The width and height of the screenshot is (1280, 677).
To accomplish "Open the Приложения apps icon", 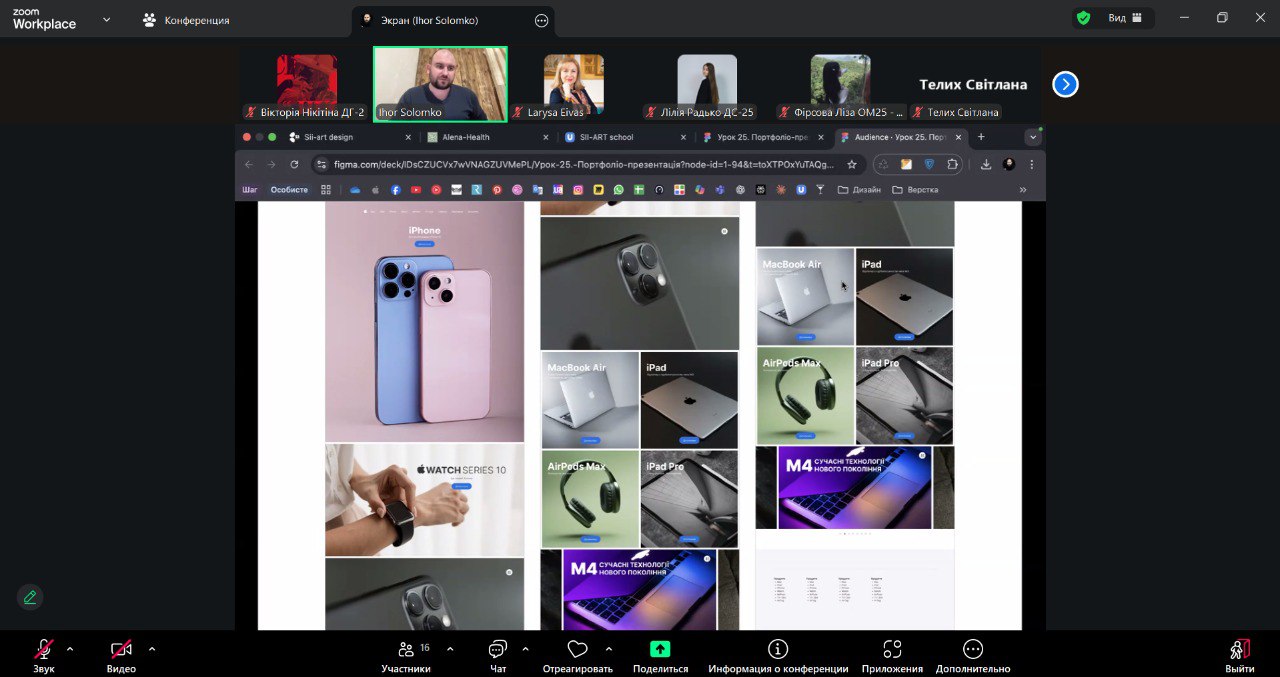I will coord(892,649).
